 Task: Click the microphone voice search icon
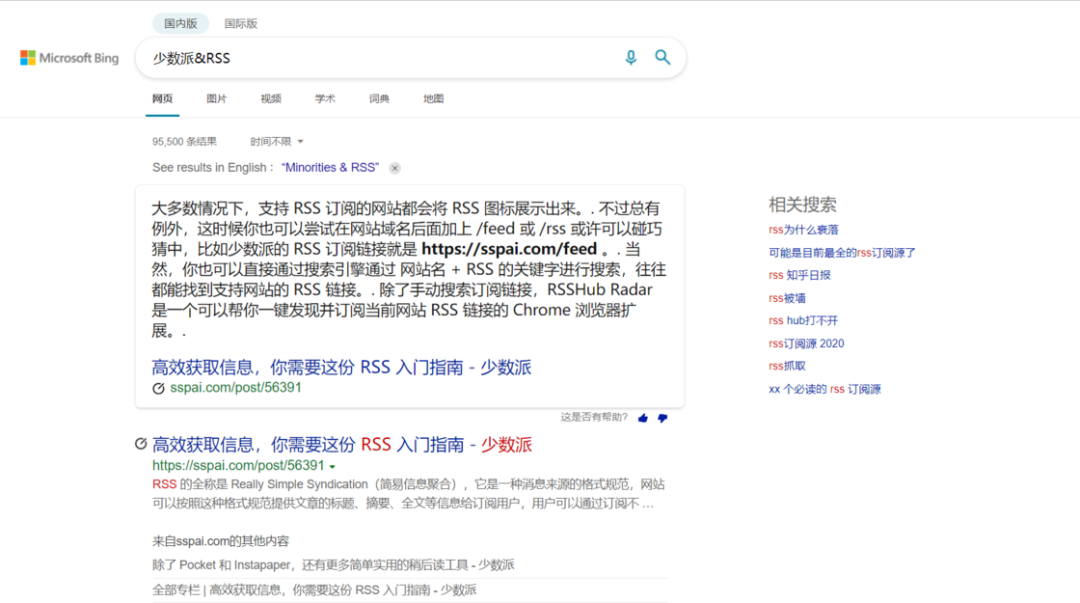pos(630,58)
